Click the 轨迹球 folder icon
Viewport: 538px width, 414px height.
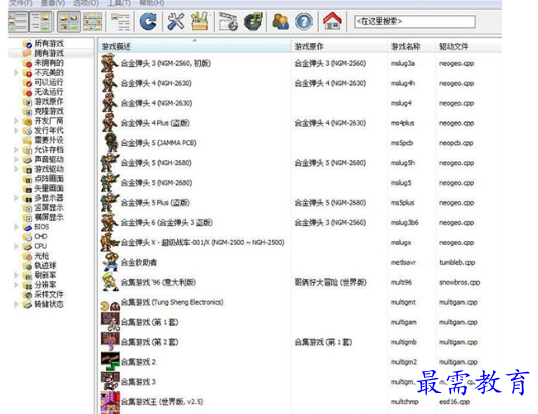click(x=27, y=265)
